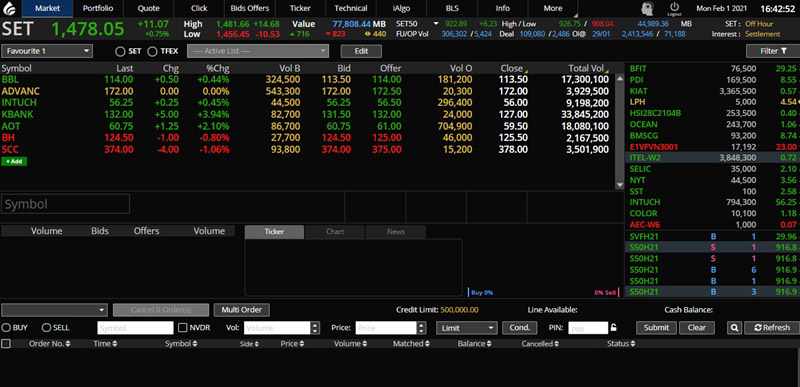Open the Active List dropdown
Viewport: 800px width, 387px height.
[x=258, y=51]
